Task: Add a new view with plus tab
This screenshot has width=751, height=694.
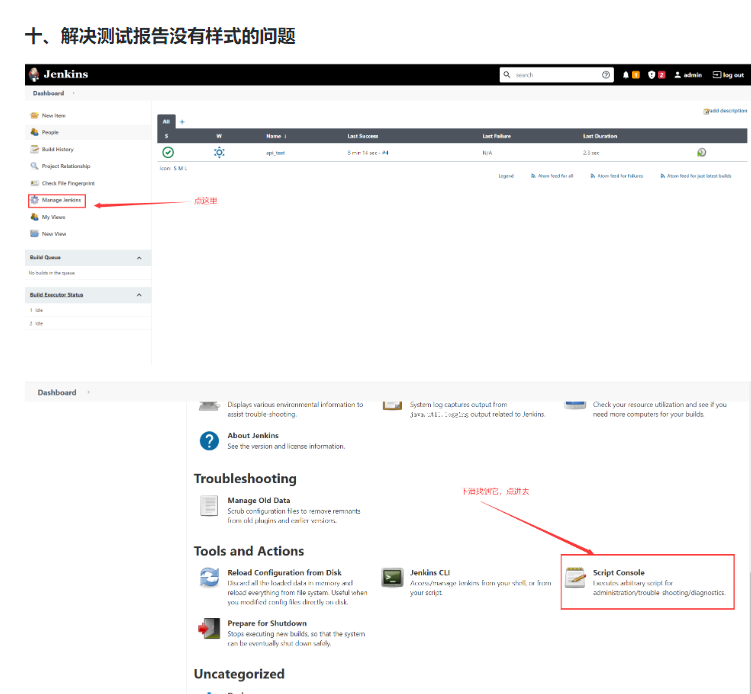Action: point(182,122)
